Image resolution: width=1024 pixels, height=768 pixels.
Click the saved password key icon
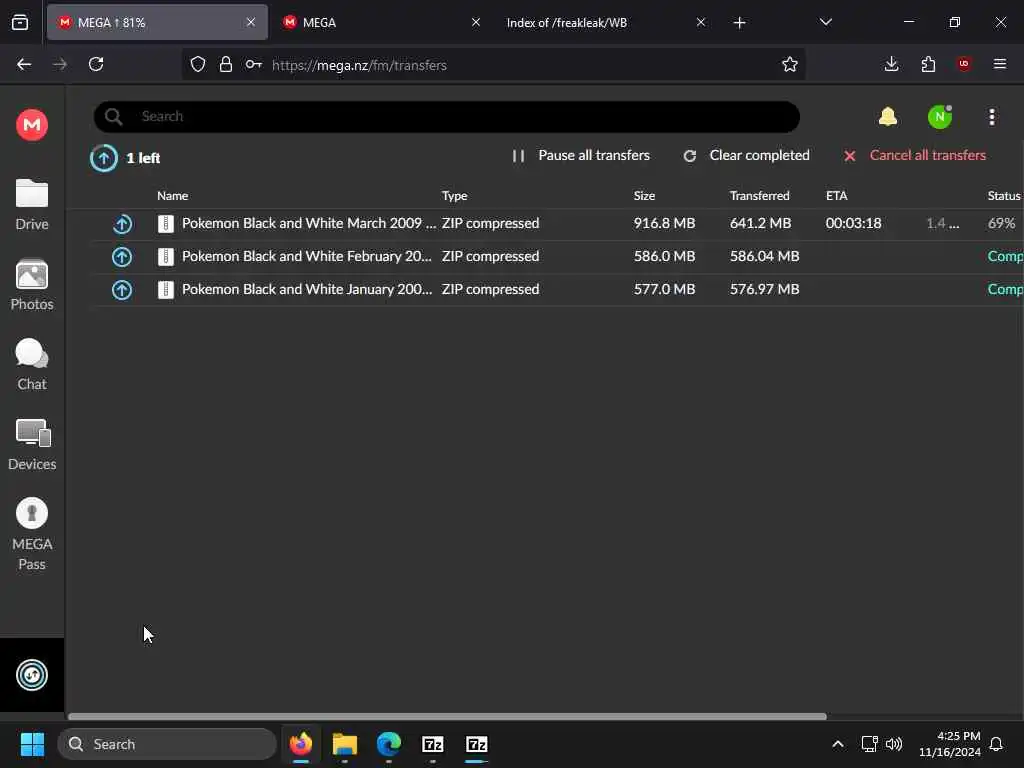[x=254, y=64]
